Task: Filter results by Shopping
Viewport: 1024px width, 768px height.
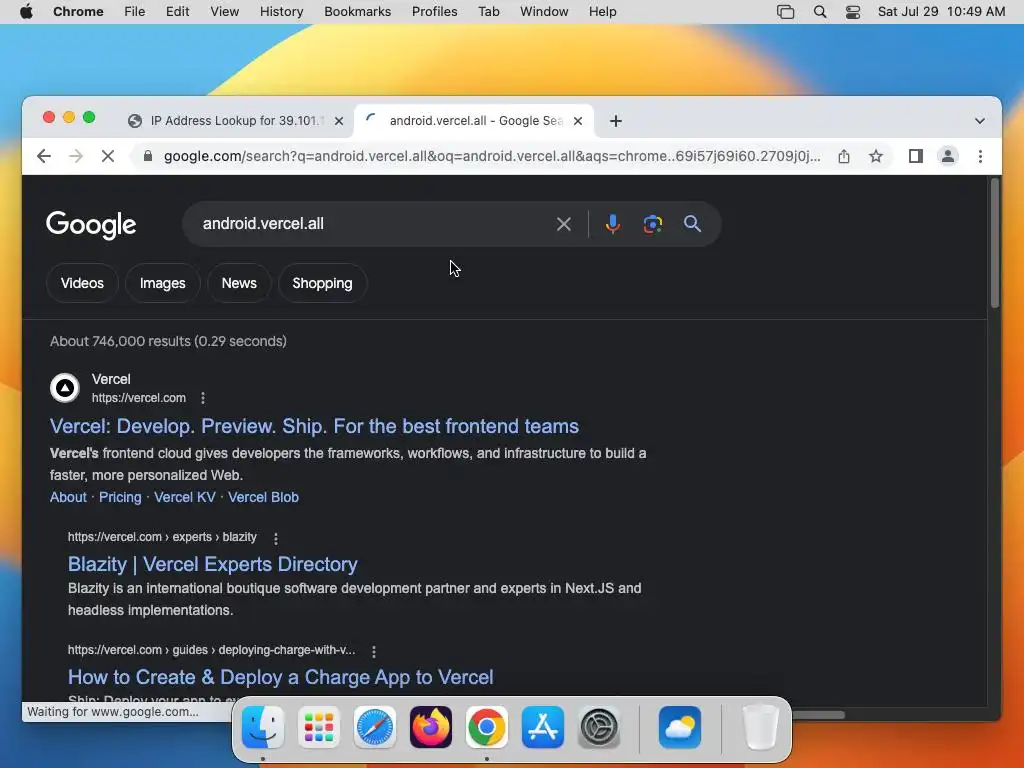Action: tap(323, 283)
